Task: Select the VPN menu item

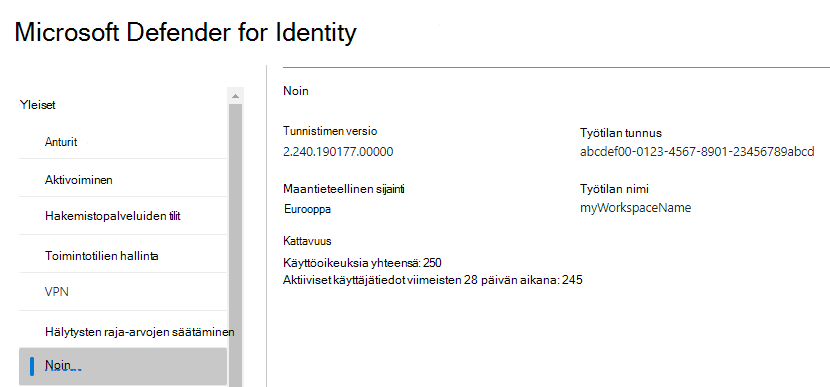Action: click(x=123, y=292)
